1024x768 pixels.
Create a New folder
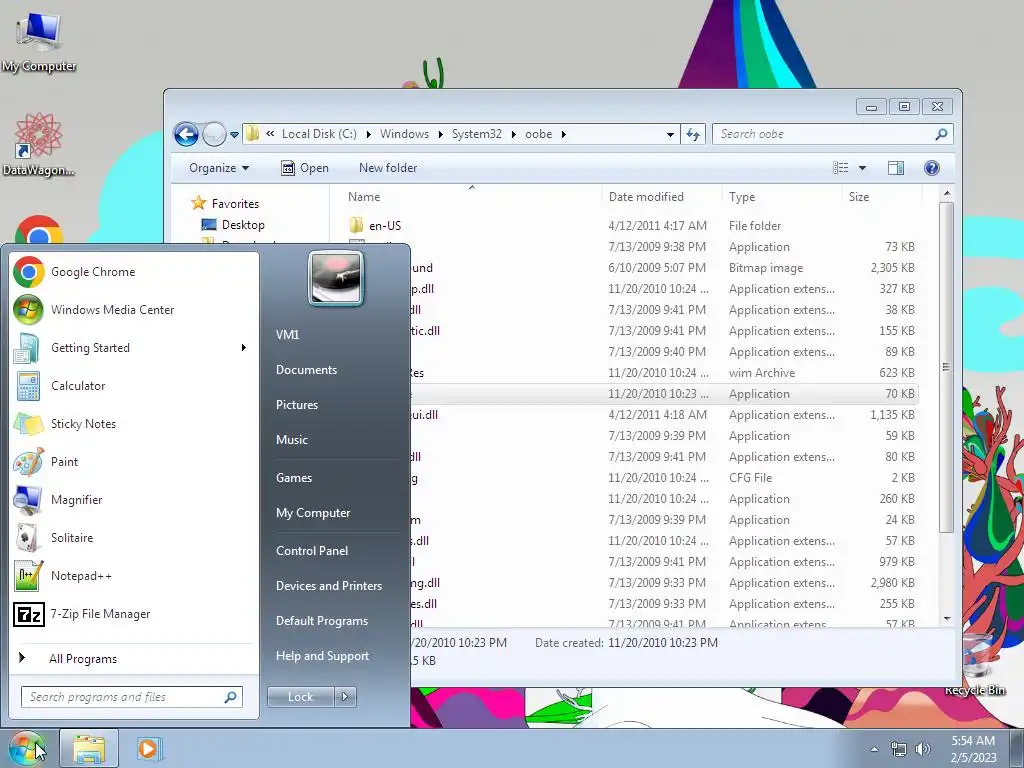[x=388, y=168]
